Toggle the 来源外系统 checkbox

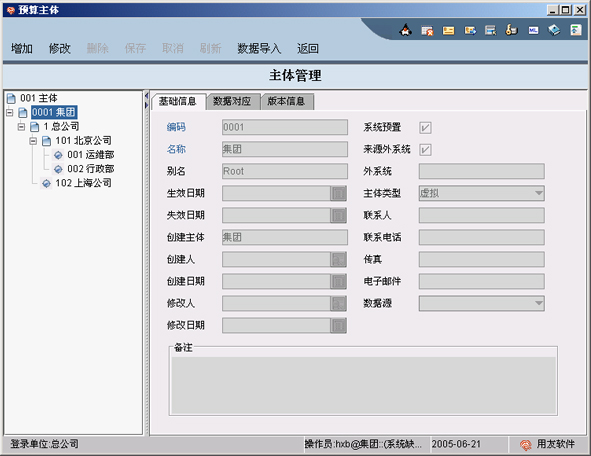pos(425,150)
